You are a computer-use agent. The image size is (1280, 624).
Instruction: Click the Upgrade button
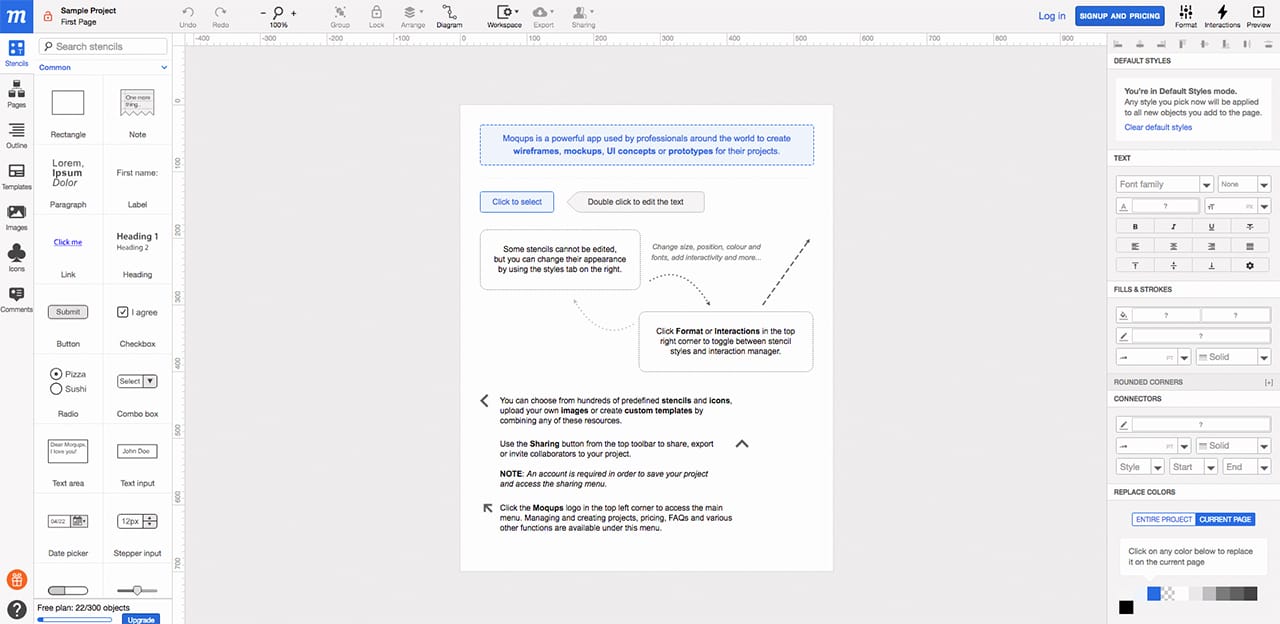141,620
